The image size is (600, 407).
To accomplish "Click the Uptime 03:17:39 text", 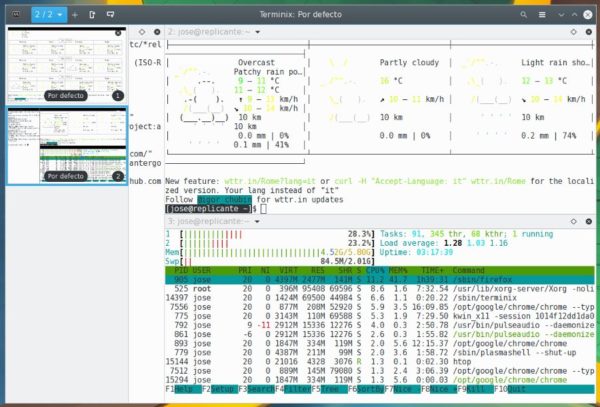I will pyautogui.click(x=416, y=252).
